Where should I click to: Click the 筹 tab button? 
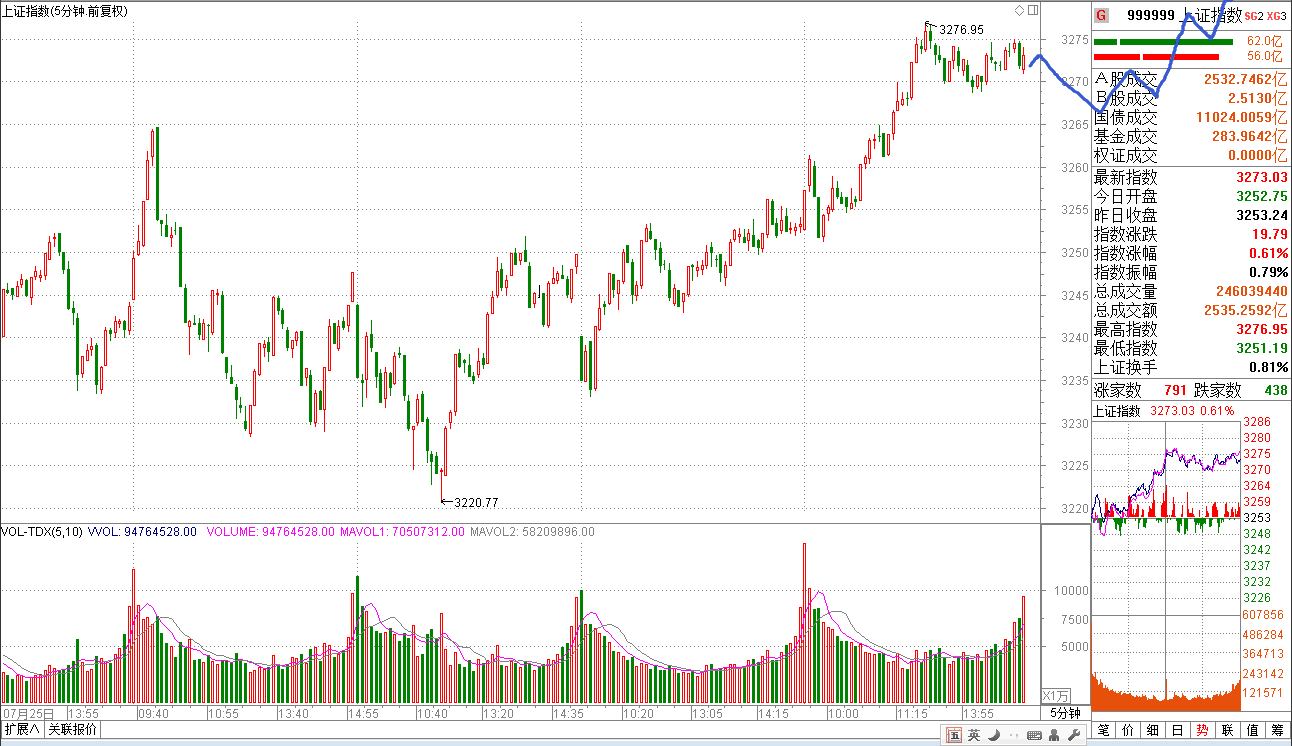pyautogui.click(x=1277, y=730)
